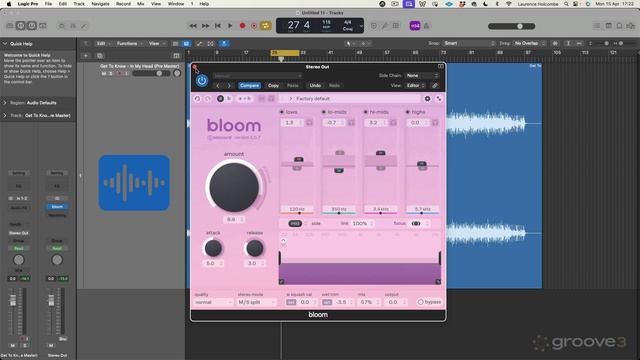Toggle the highs band enable dot

tap(407, 112)
